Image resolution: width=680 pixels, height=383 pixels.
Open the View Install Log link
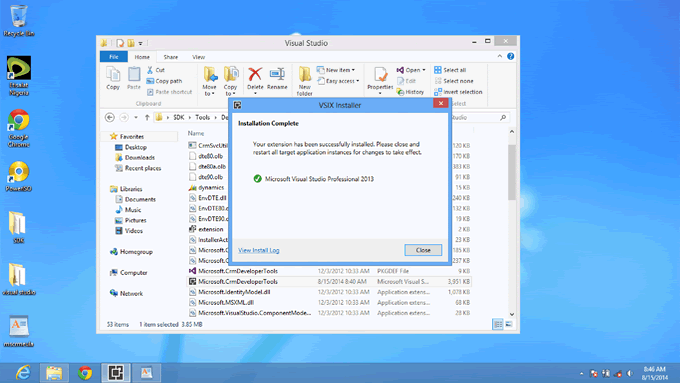pos(258,250)
